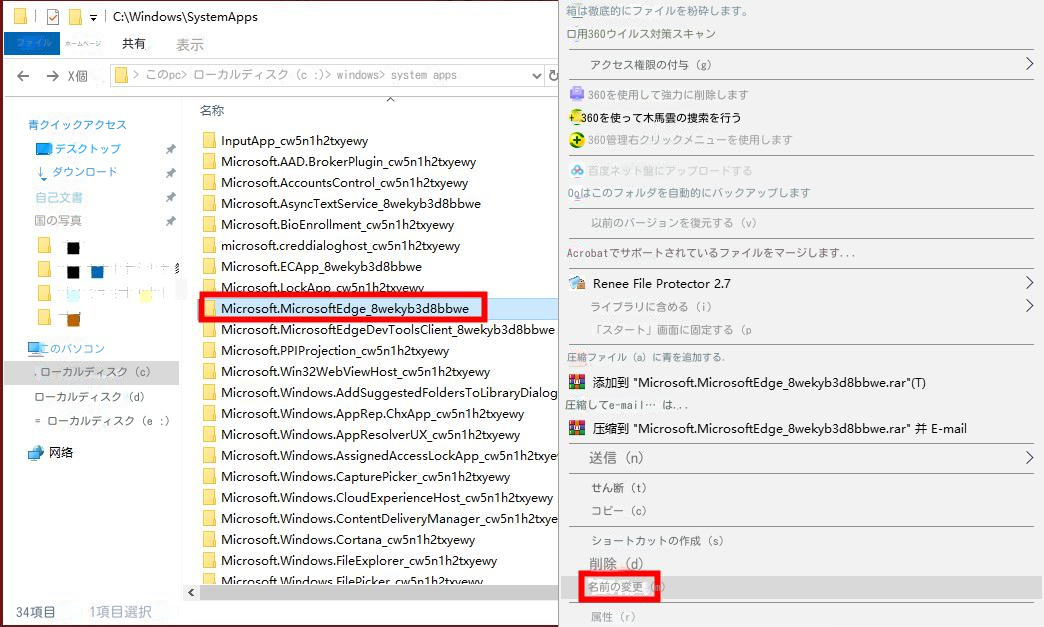Select 名前の変更 from the context menu
This screenshot has width=1044, height=627.
point(618,588)
